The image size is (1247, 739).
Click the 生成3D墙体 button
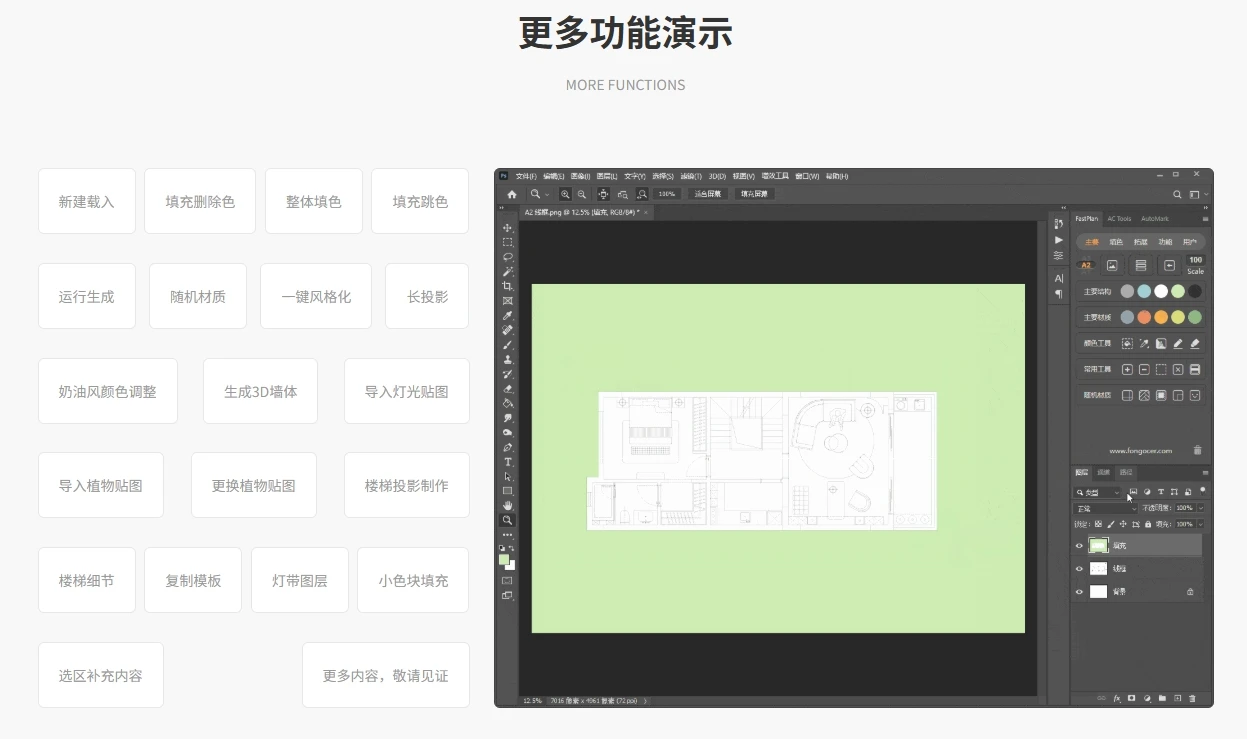(x=260, y=392)
